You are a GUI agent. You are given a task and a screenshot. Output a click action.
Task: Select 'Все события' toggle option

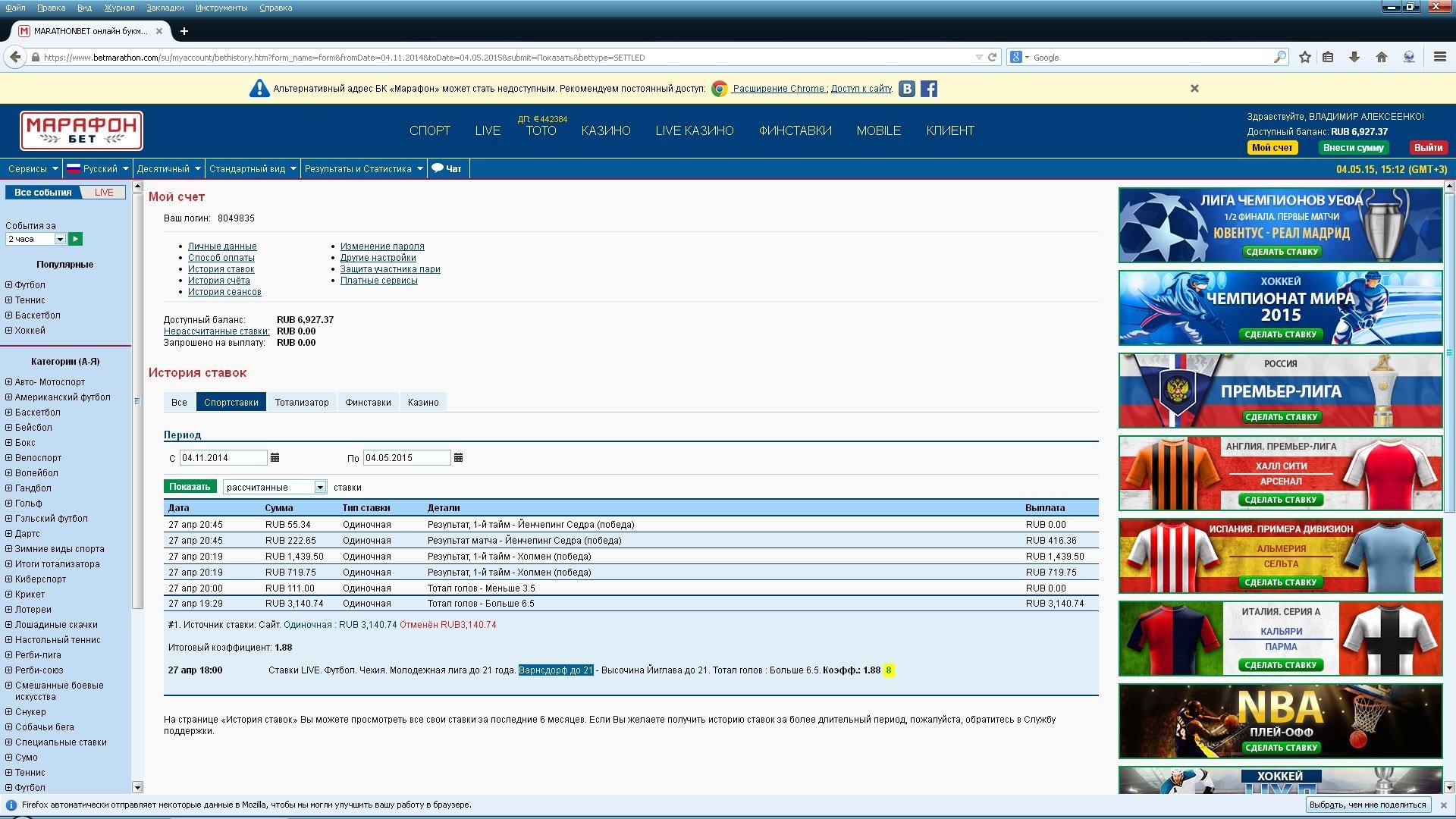click(43, 193)
